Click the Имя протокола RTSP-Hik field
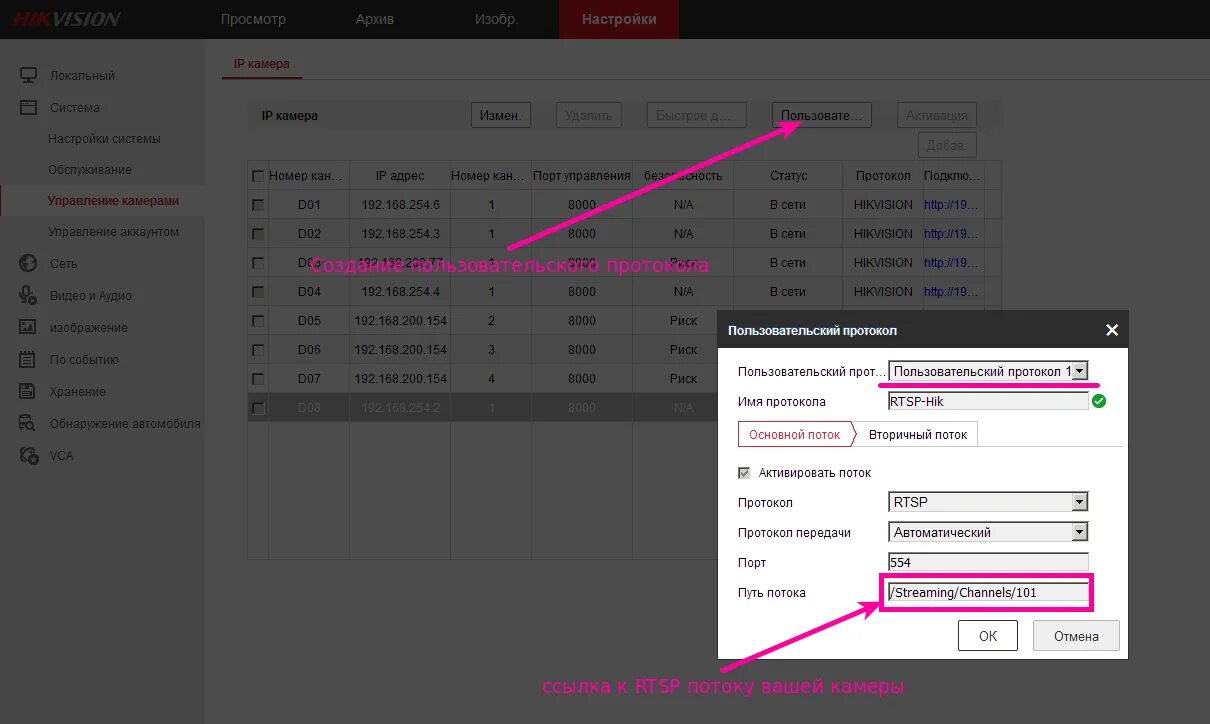The width and height of the screenshot is (1210, 724). tap(987, 401)
